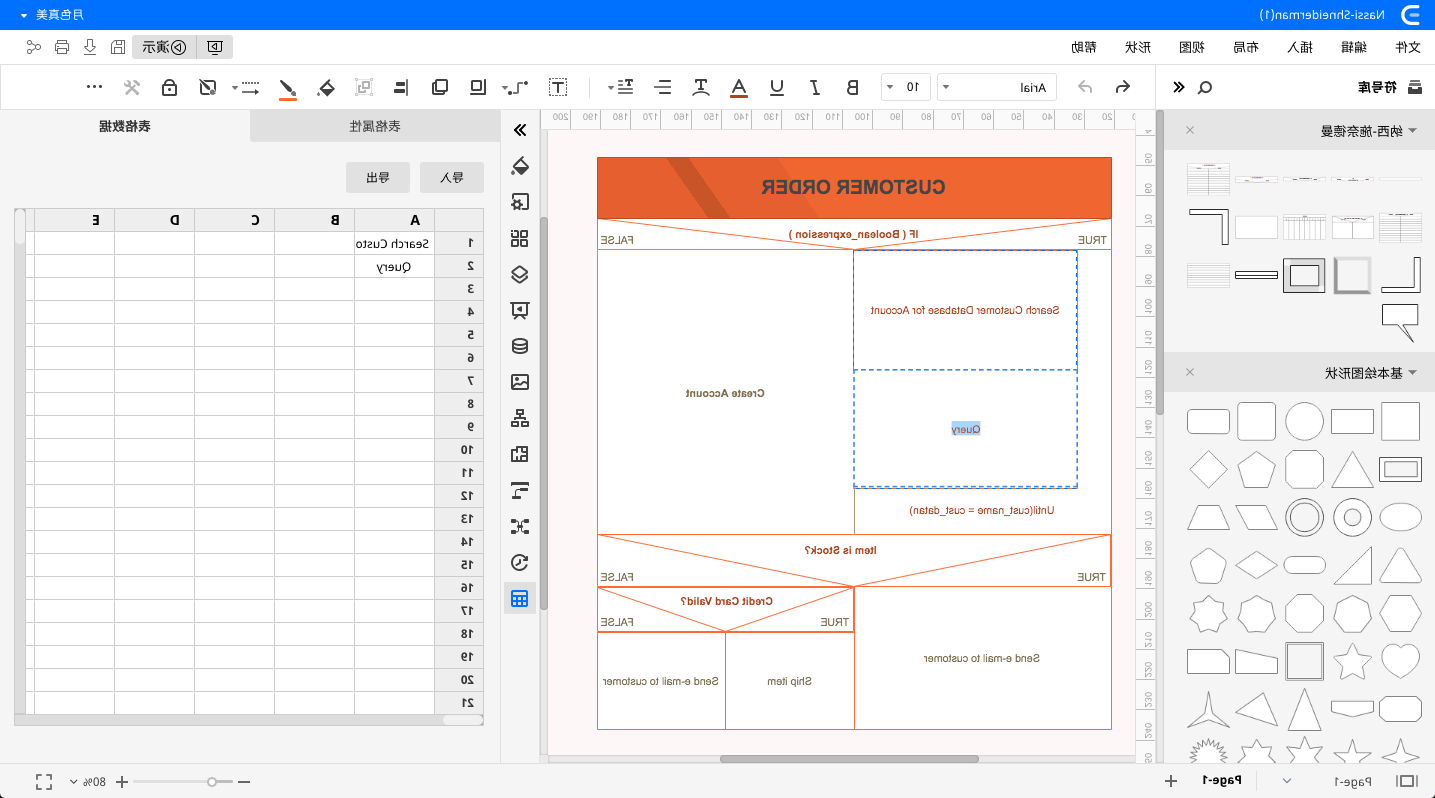Close the 纳西-施奈德曼 library section
The height and width of the screenshot is (798, 1435).
[x=1190, y=130]
